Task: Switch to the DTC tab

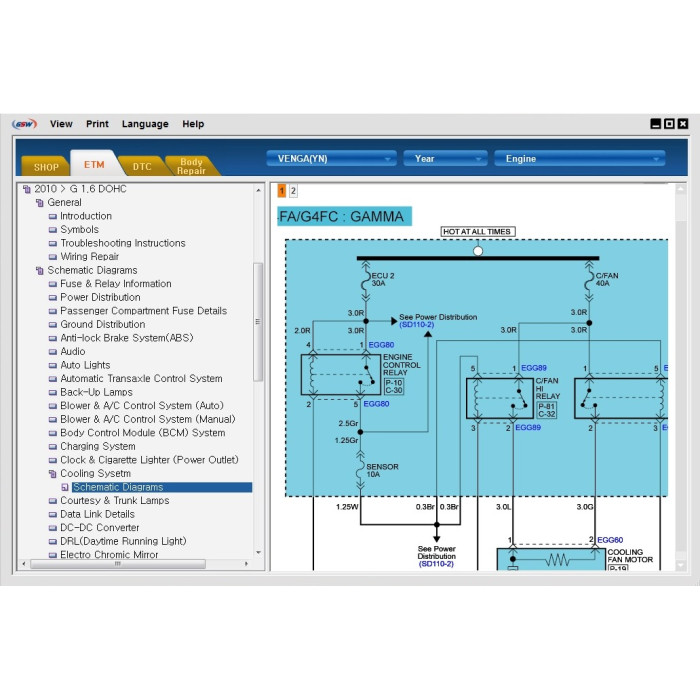Action: pos(142,167)
